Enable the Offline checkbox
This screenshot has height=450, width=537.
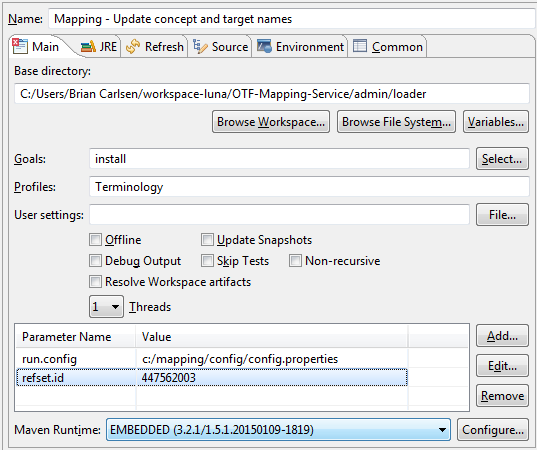pos(95,240)
